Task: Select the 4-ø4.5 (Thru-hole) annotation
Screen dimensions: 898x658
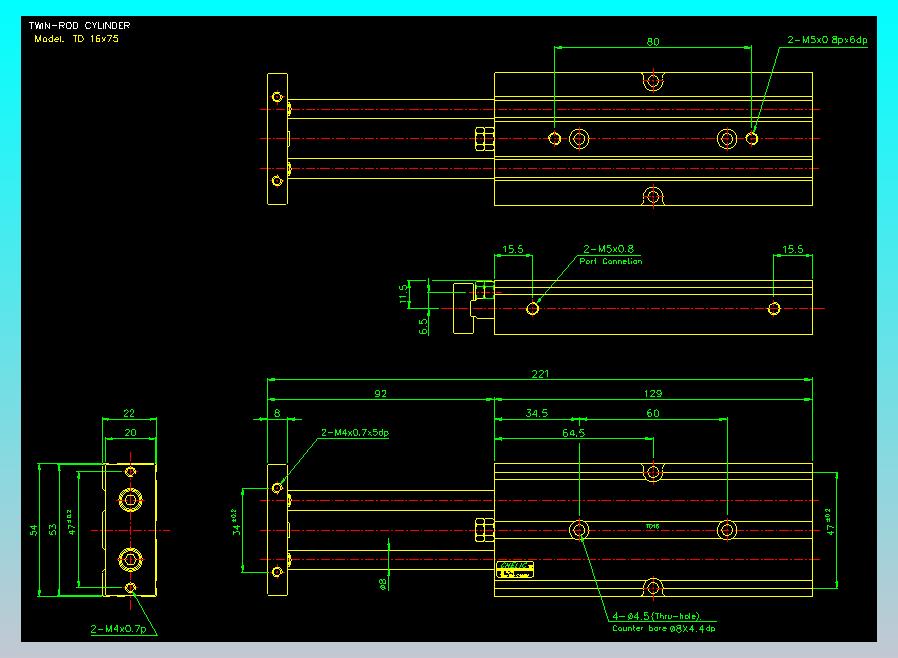Action: [x=655, y=616]
